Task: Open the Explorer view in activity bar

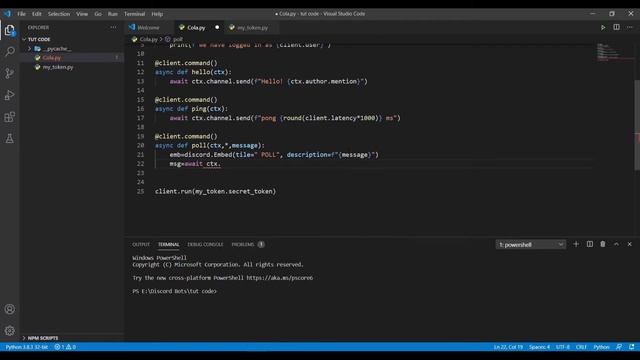Action: (x=9, y=30)
